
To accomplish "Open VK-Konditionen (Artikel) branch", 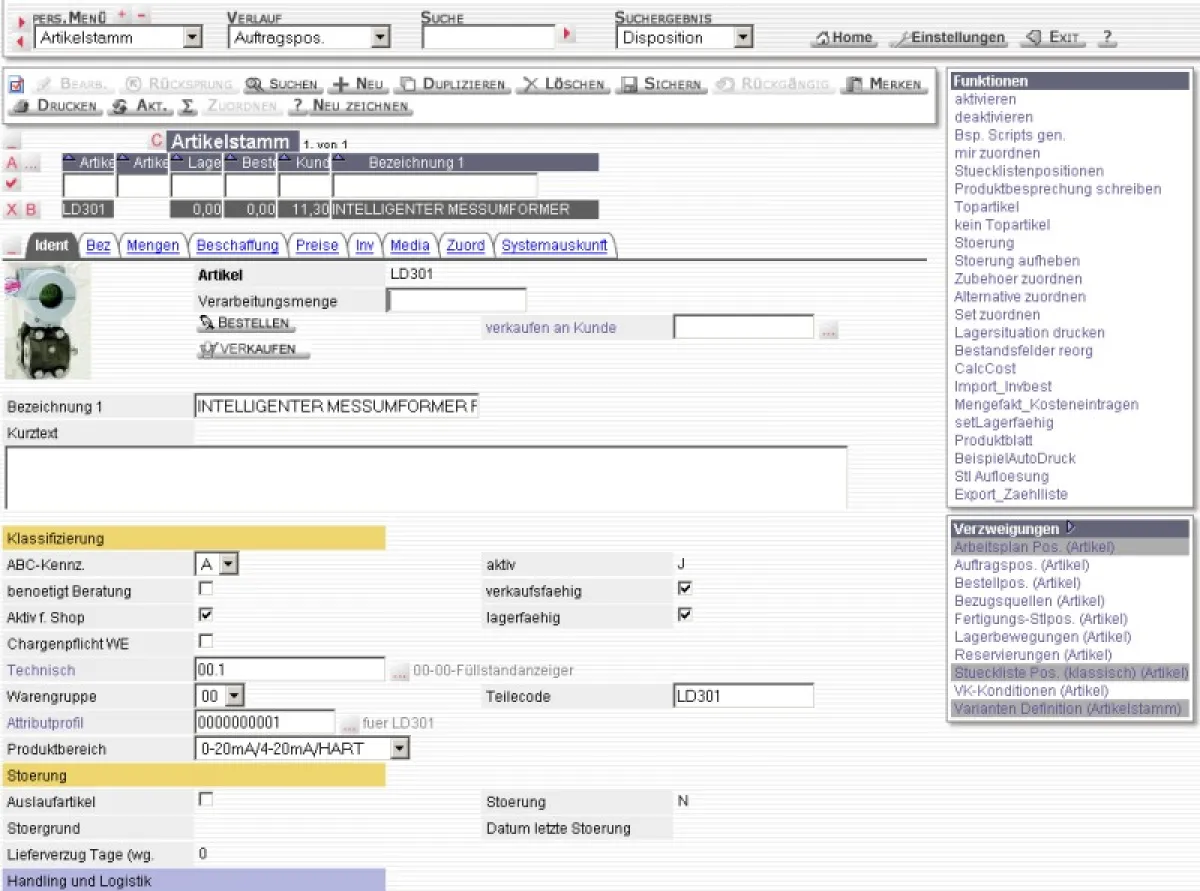I will 1031,691.
